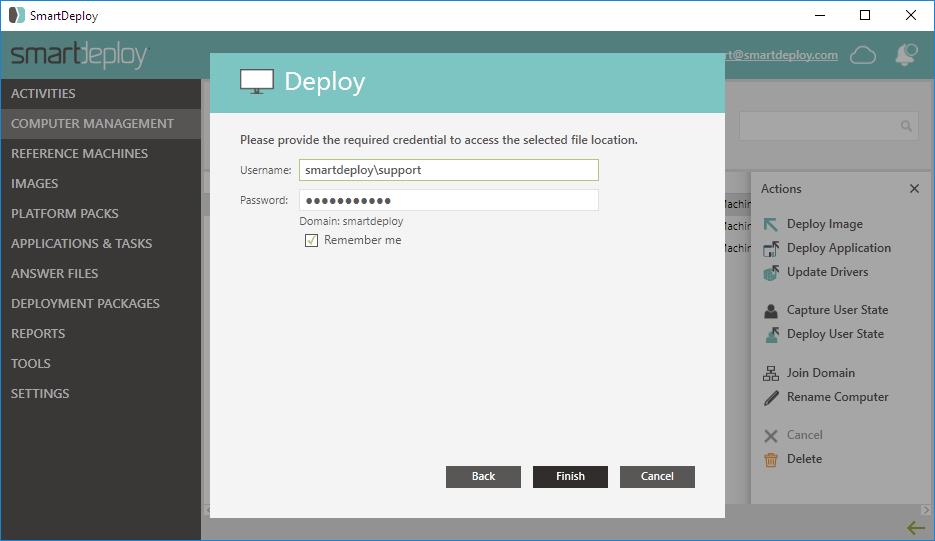Click the smartdeploy logo

point(79,55)
